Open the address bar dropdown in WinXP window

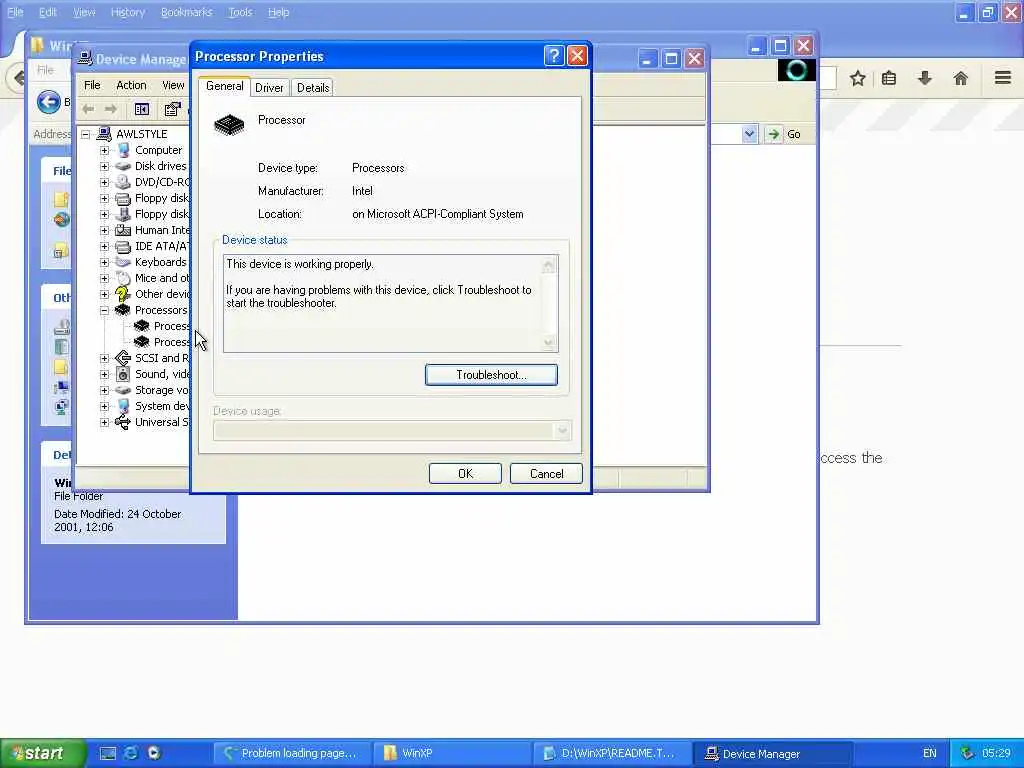point(749,134)
